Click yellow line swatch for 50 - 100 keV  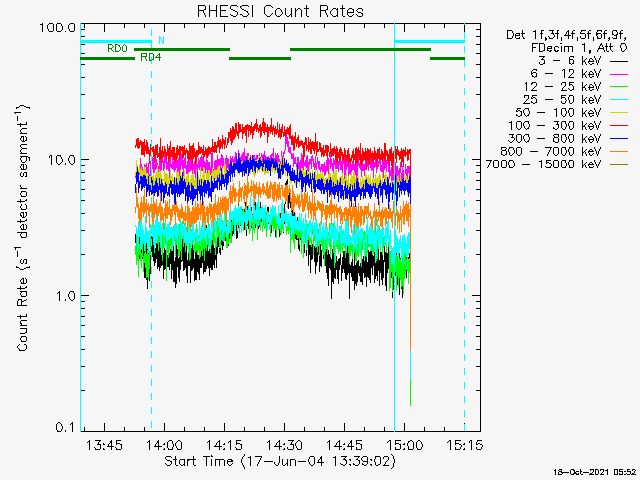619,113
